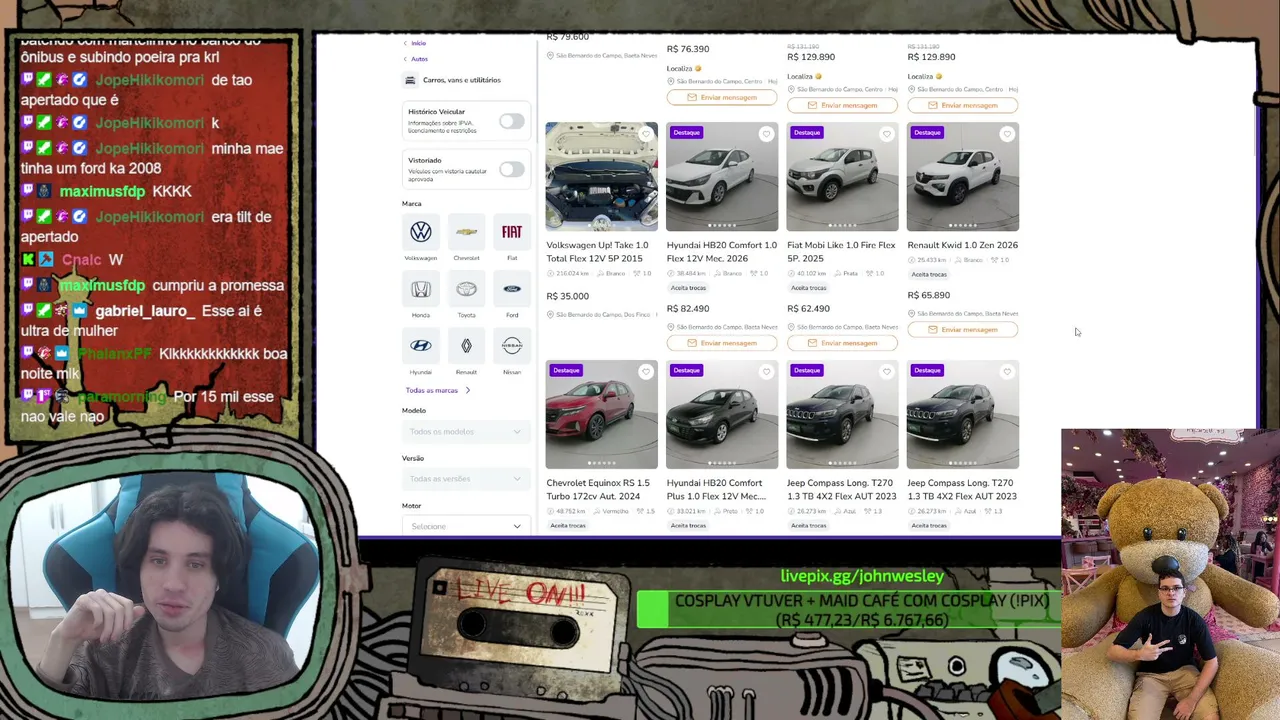The height and width of the screenshot is (720, 1280).
Task: View the silver Fiat Mobi photo
Action: point(842,177)
